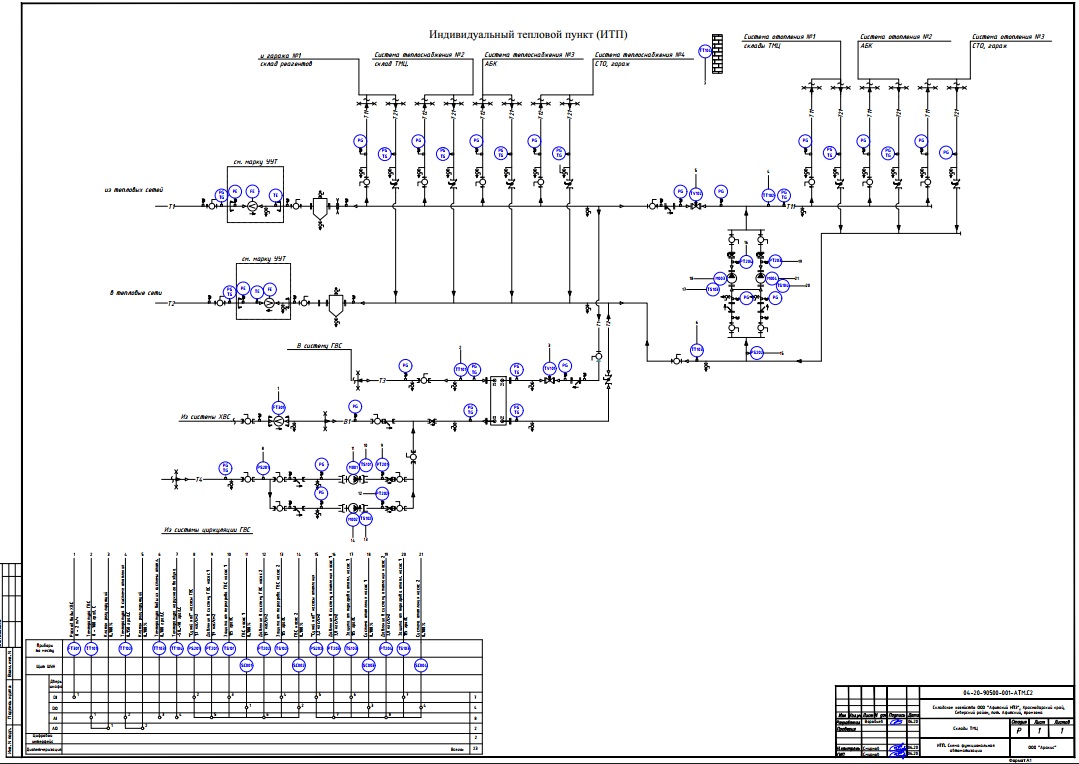1079x764 pixels.
Task: Click the T3 pipe label on the ГВС line
Action: pos(383,380)
